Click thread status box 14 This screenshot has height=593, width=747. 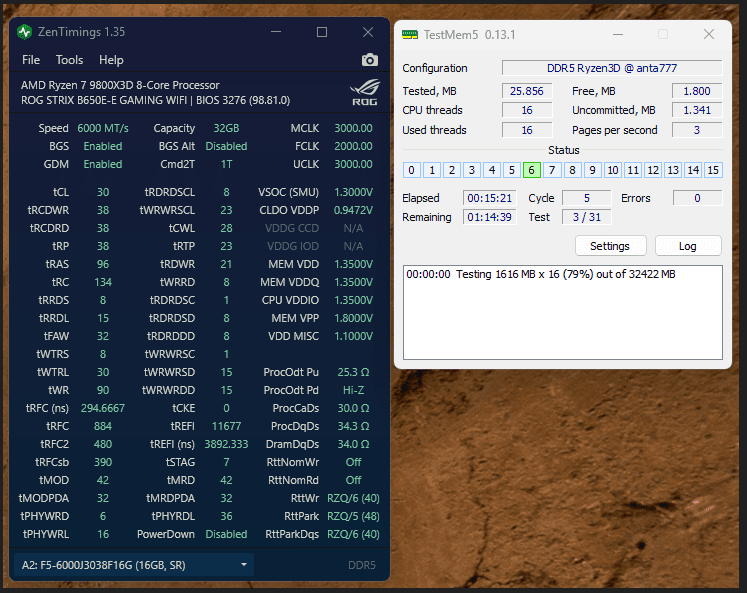693,170
